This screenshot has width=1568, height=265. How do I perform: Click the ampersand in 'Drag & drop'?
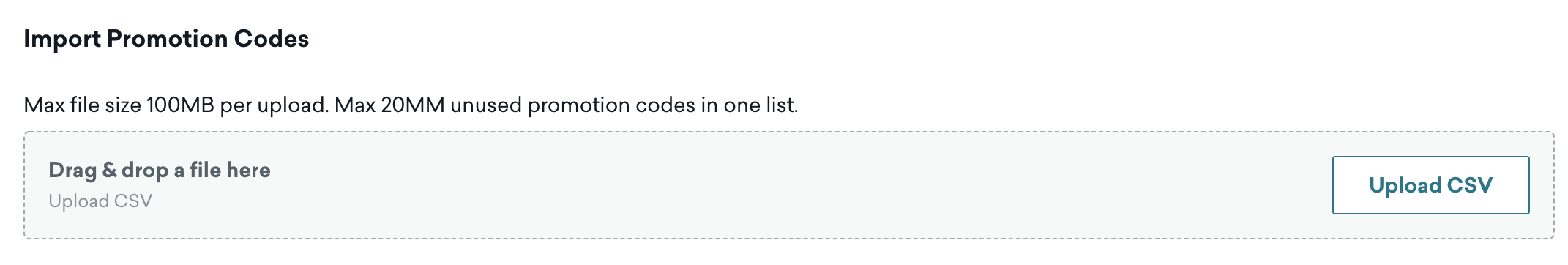point(109,170)
